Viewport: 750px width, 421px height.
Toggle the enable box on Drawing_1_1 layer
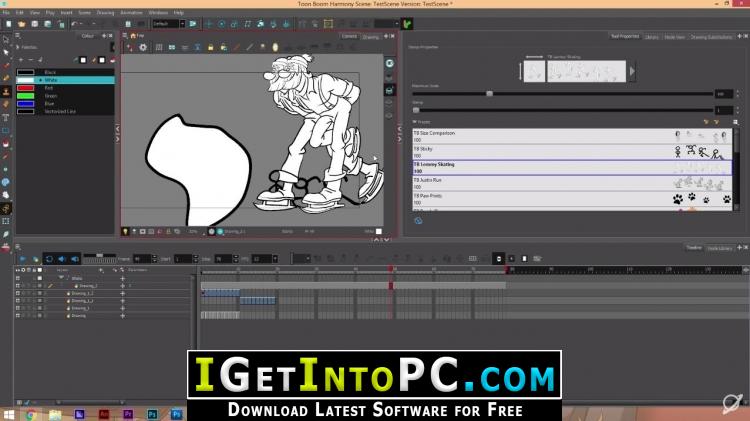18,300
